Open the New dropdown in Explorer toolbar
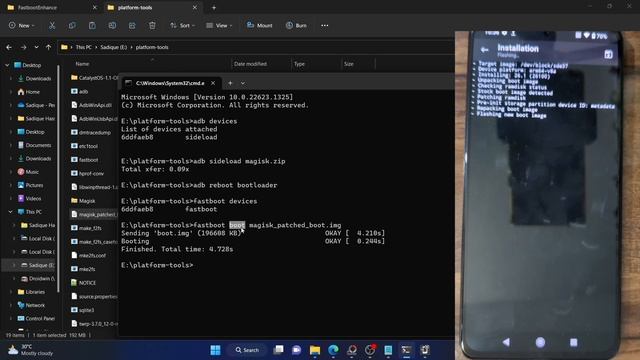This screenshot has height=360, width=640. [22, 25]
